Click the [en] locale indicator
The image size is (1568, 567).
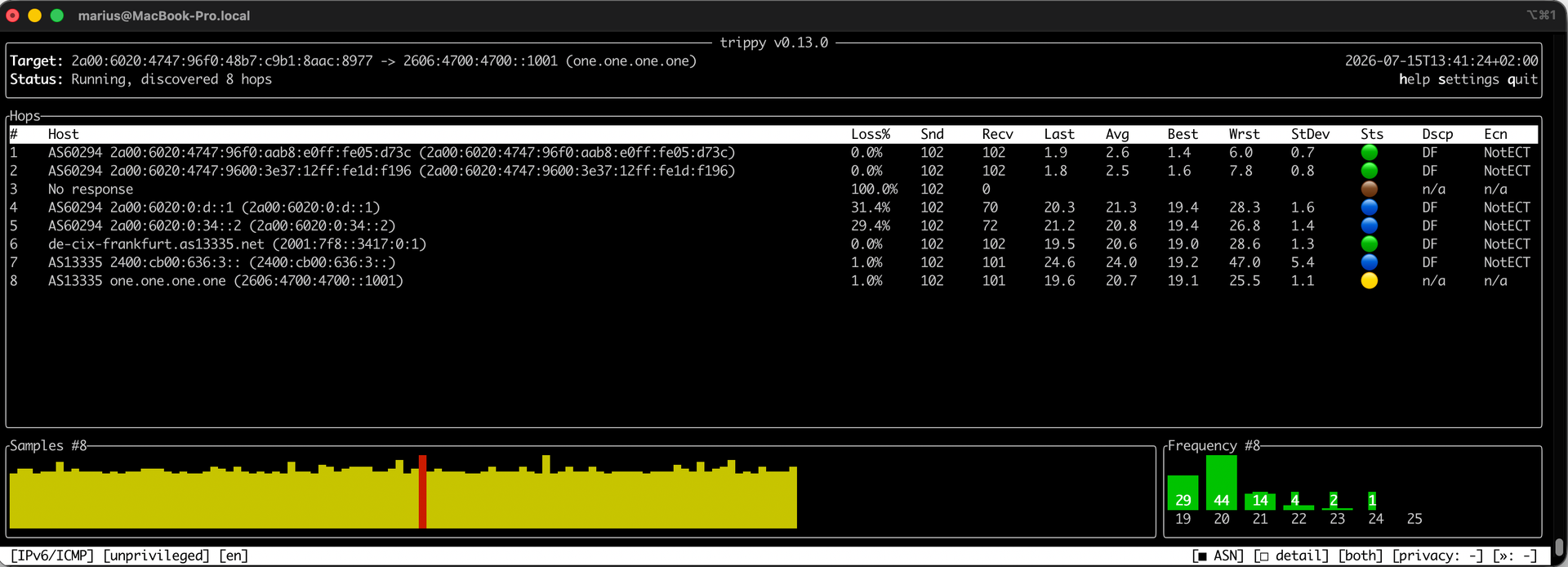(234, 556)
